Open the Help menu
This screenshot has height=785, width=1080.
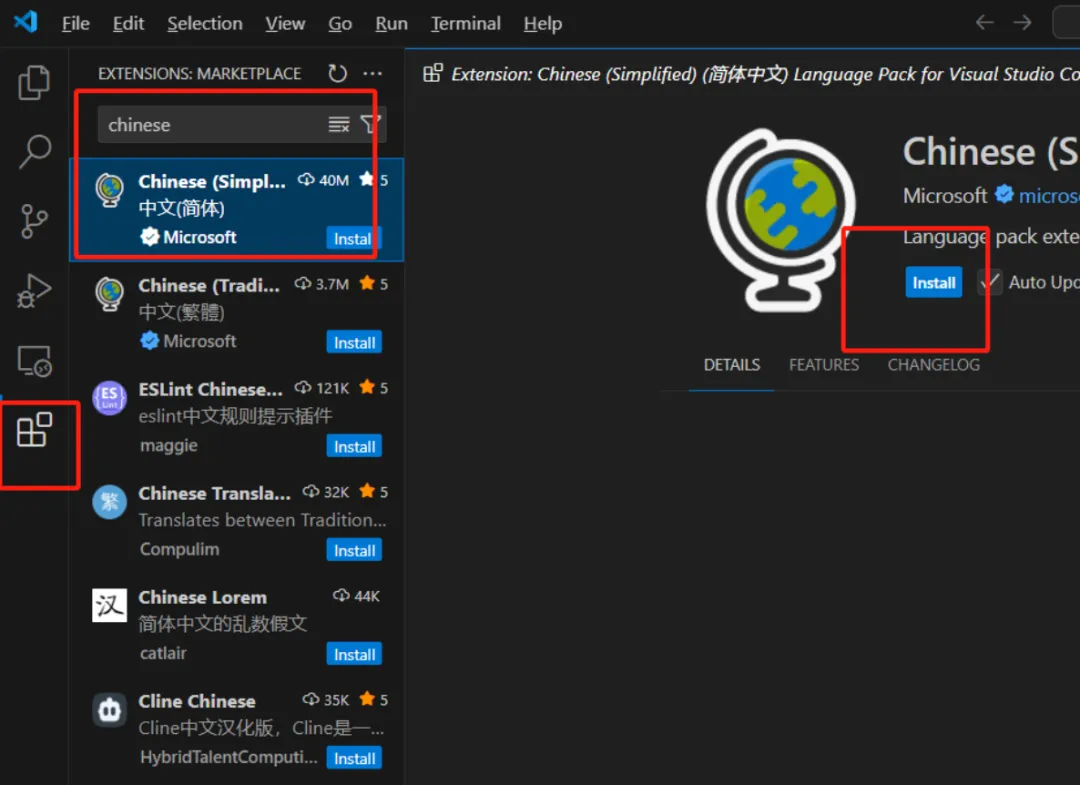tap(543, 23)
